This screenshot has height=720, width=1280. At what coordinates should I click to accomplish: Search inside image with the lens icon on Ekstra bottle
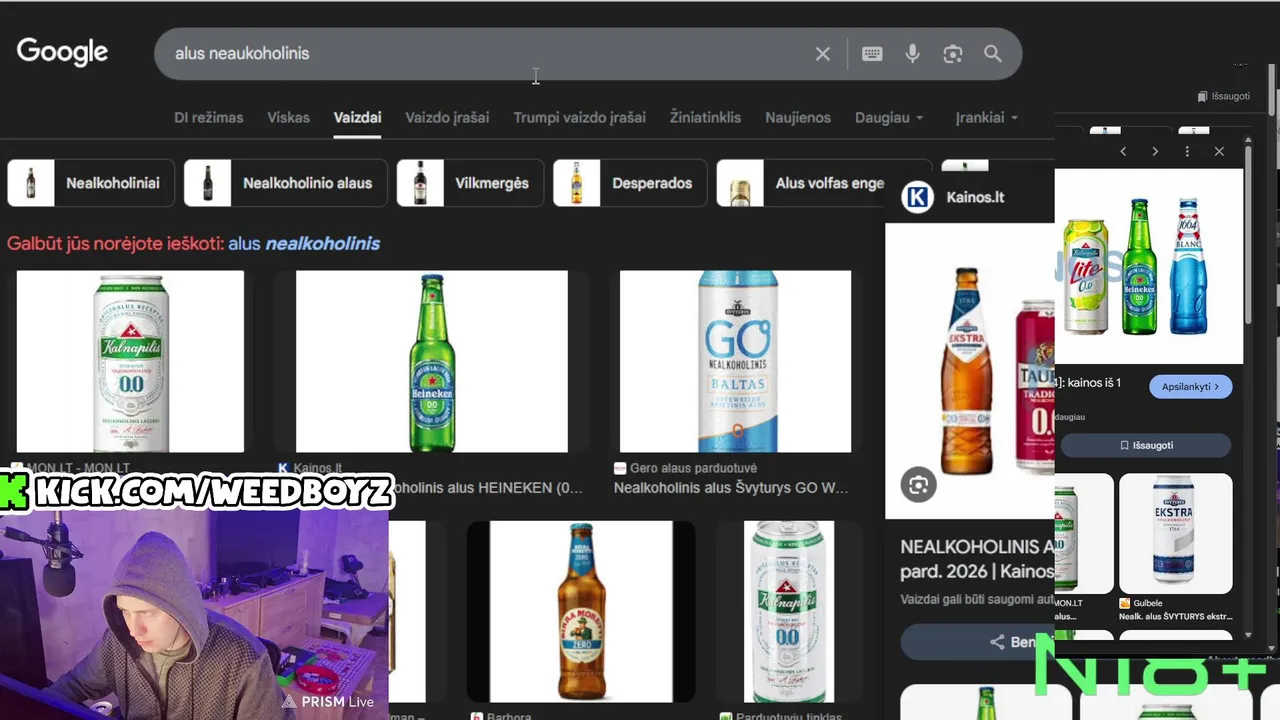pos(918,485)
